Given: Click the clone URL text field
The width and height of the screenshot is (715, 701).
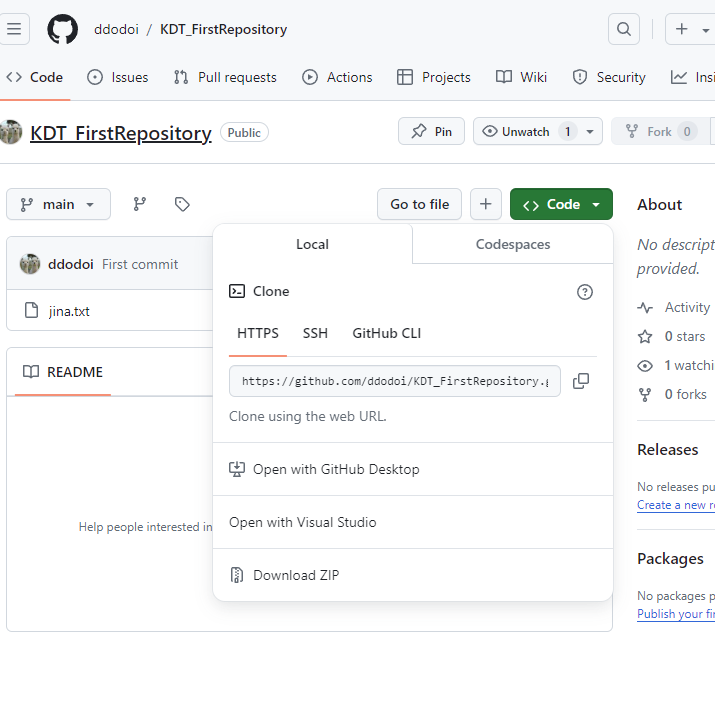Looking at the screenshot, I should [395, 381].
